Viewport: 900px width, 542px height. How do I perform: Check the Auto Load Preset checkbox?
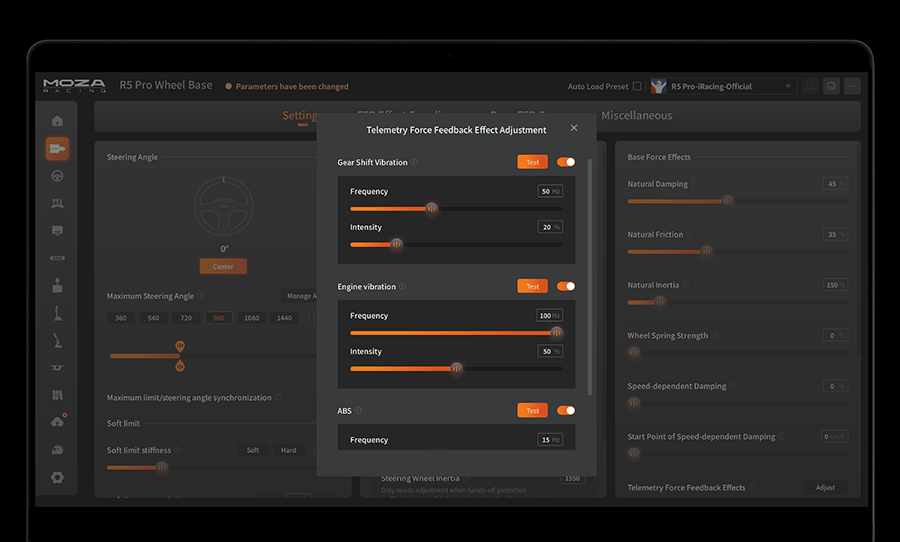pos(637,86)
